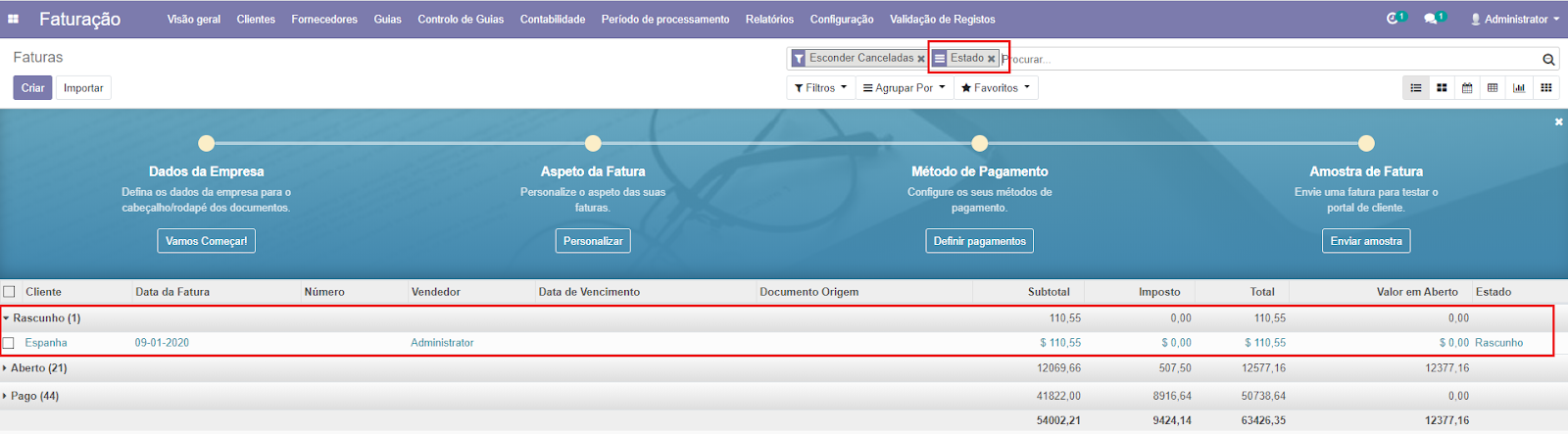This screenshot has width=1568, height=434.
Task: Open the apps grid menu icon
Action: point(14,19)
